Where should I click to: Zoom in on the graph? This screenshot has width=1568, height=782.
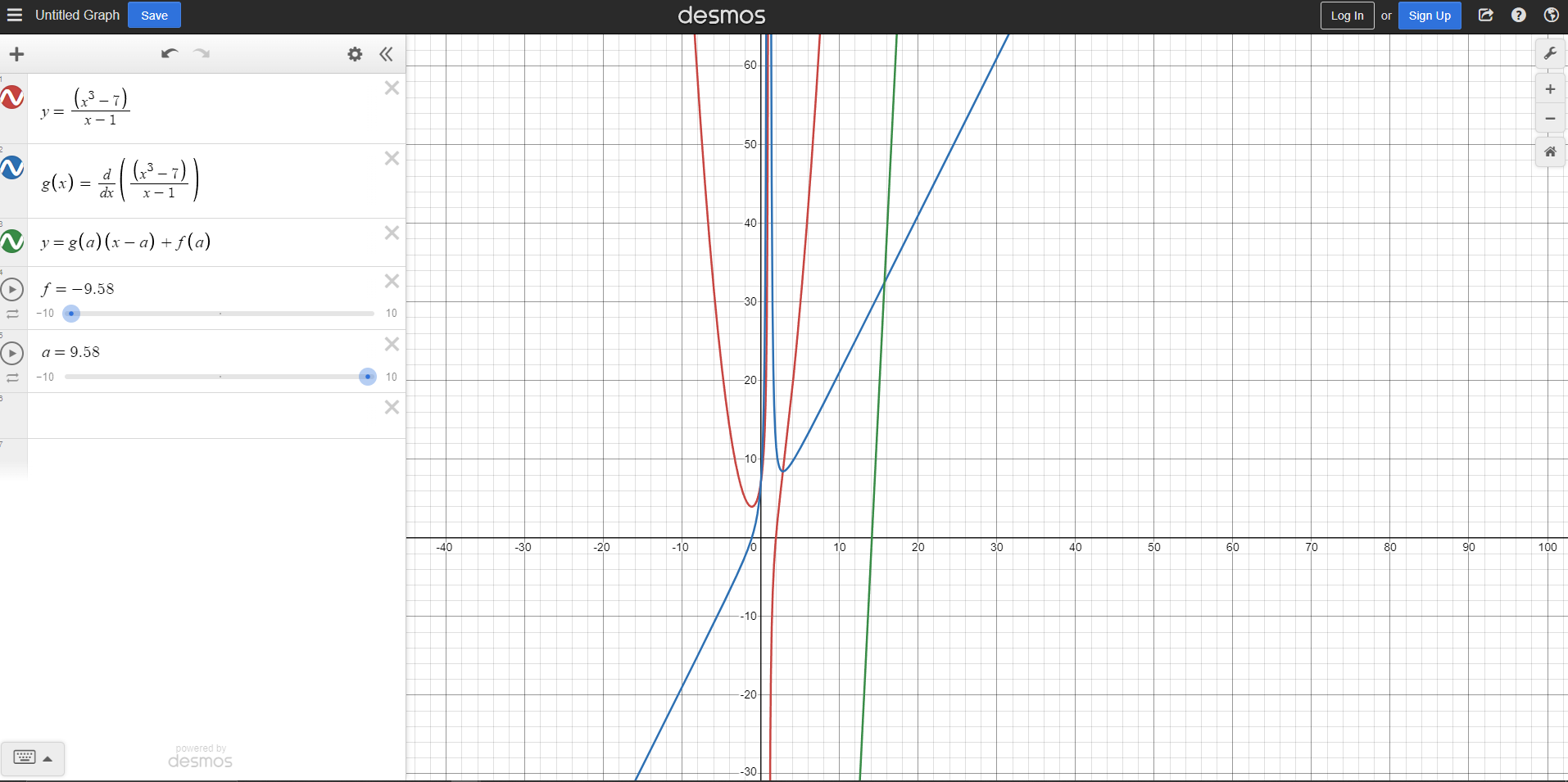click(1550, 89)
